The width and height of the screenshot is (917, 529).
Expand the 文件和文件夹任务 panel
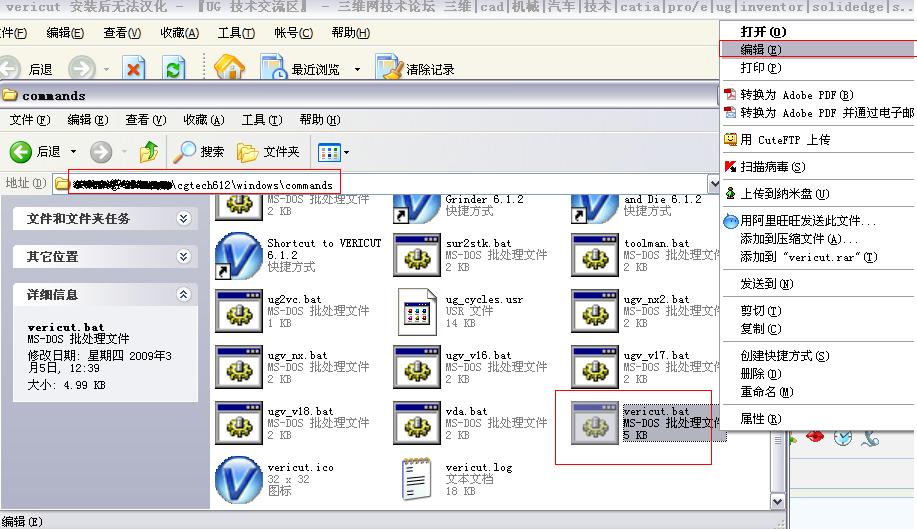(x=184, y=219)
